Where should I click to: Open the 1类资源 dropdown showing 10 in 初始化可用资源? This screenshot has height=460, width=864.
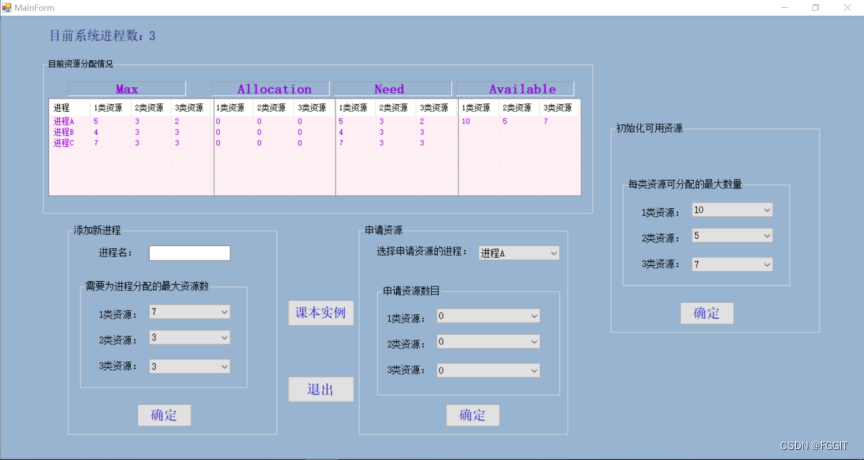coord(732,210)
